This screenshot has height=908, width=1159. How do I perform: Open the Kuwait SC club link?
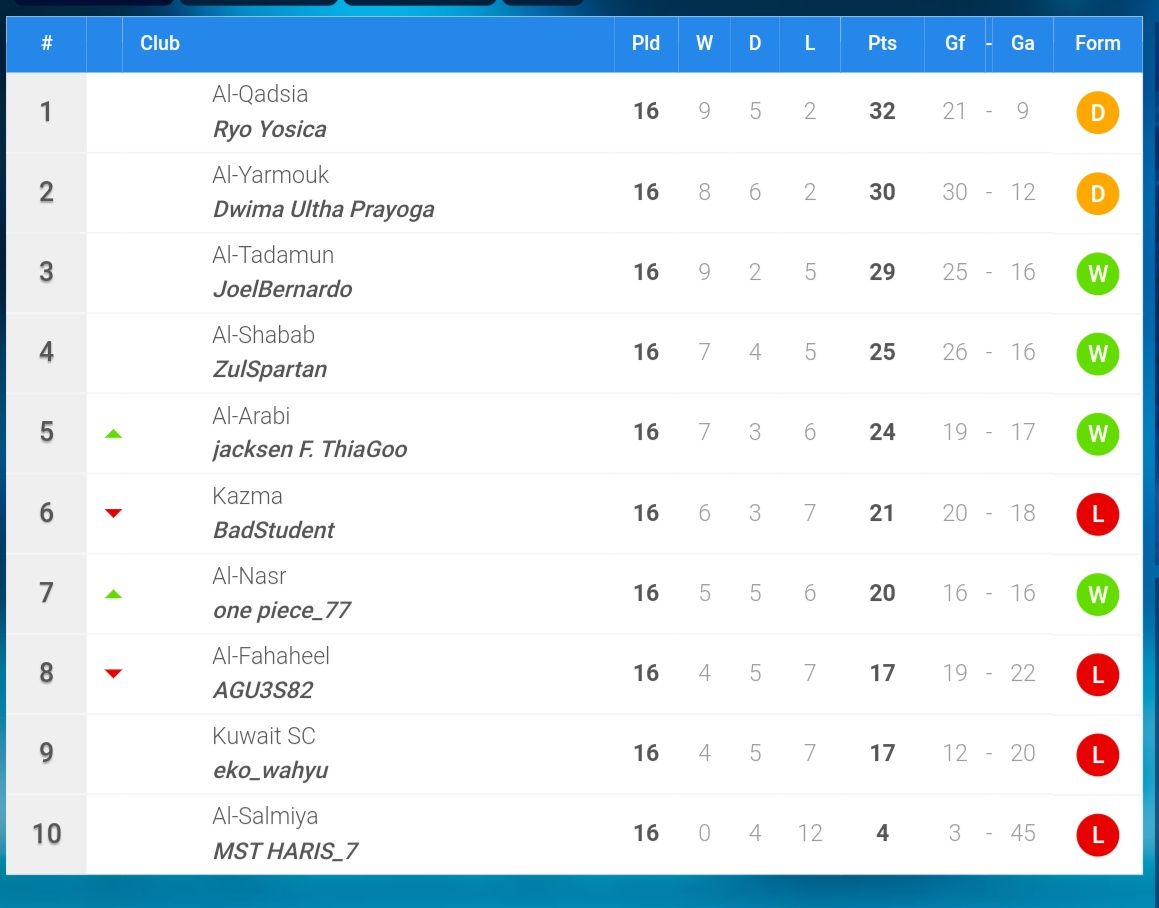tap(264, 736)
